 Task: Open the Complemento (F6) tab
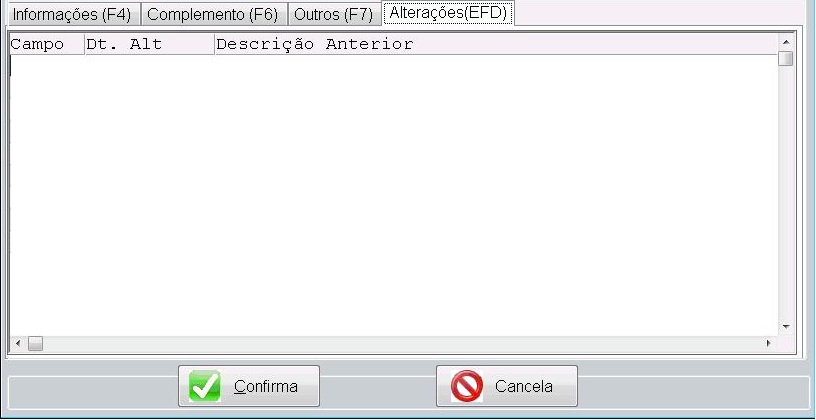[x=213, y=15]
